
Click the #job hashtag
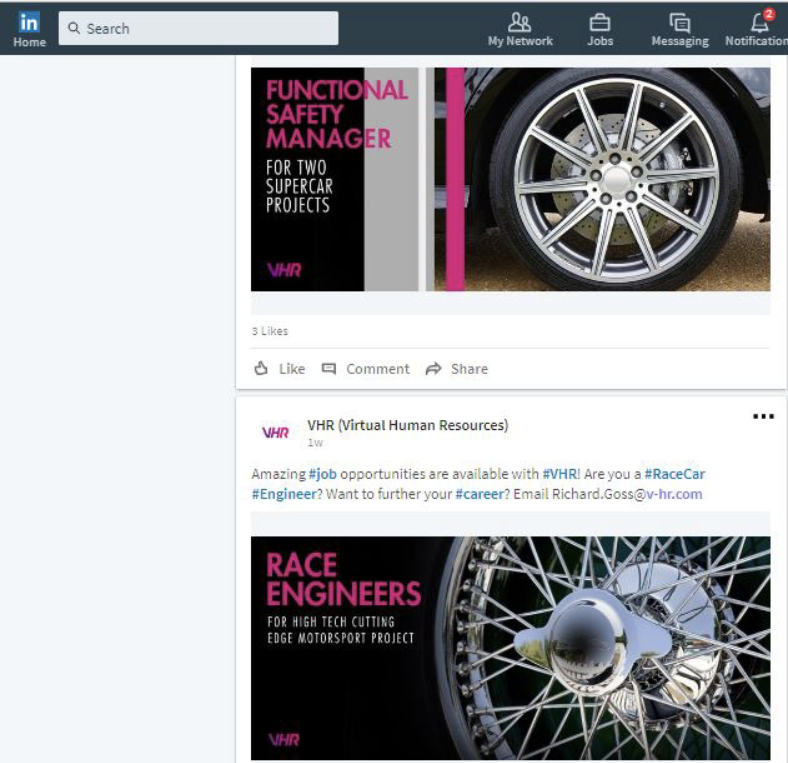[x=323, y=474]
